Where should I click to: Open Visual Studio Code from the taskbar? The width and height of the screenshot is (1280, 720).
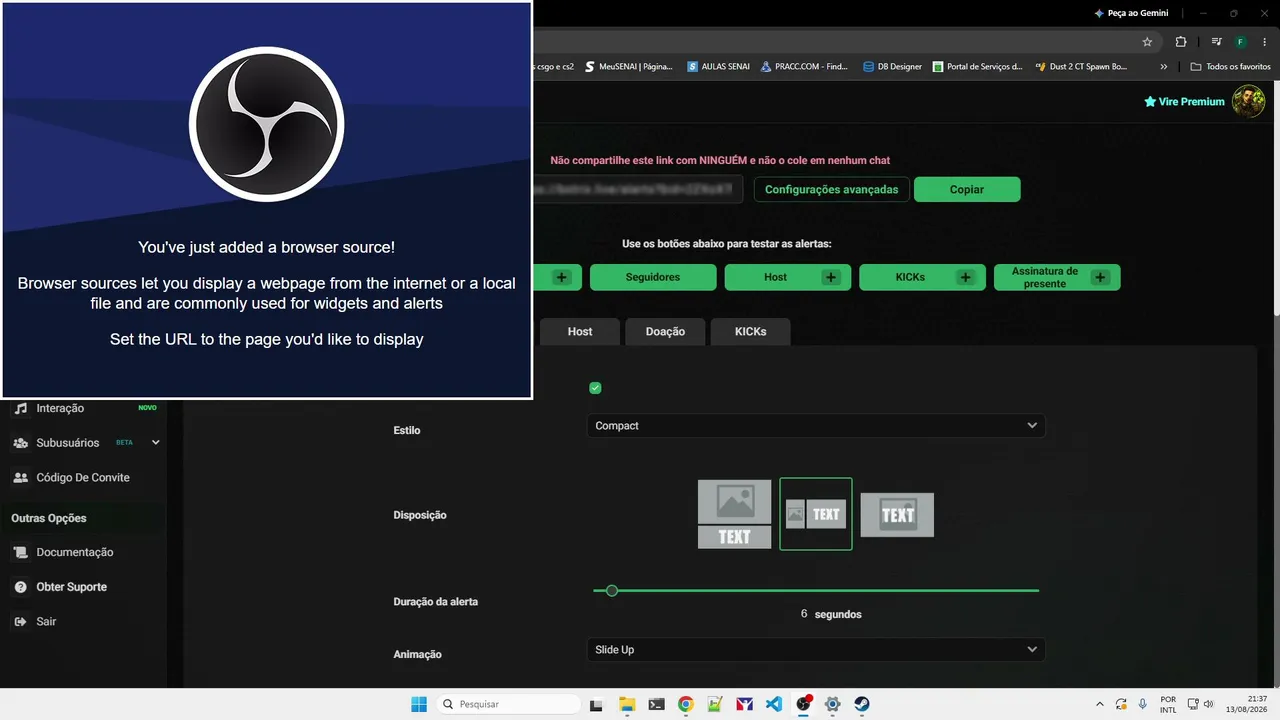774,704
